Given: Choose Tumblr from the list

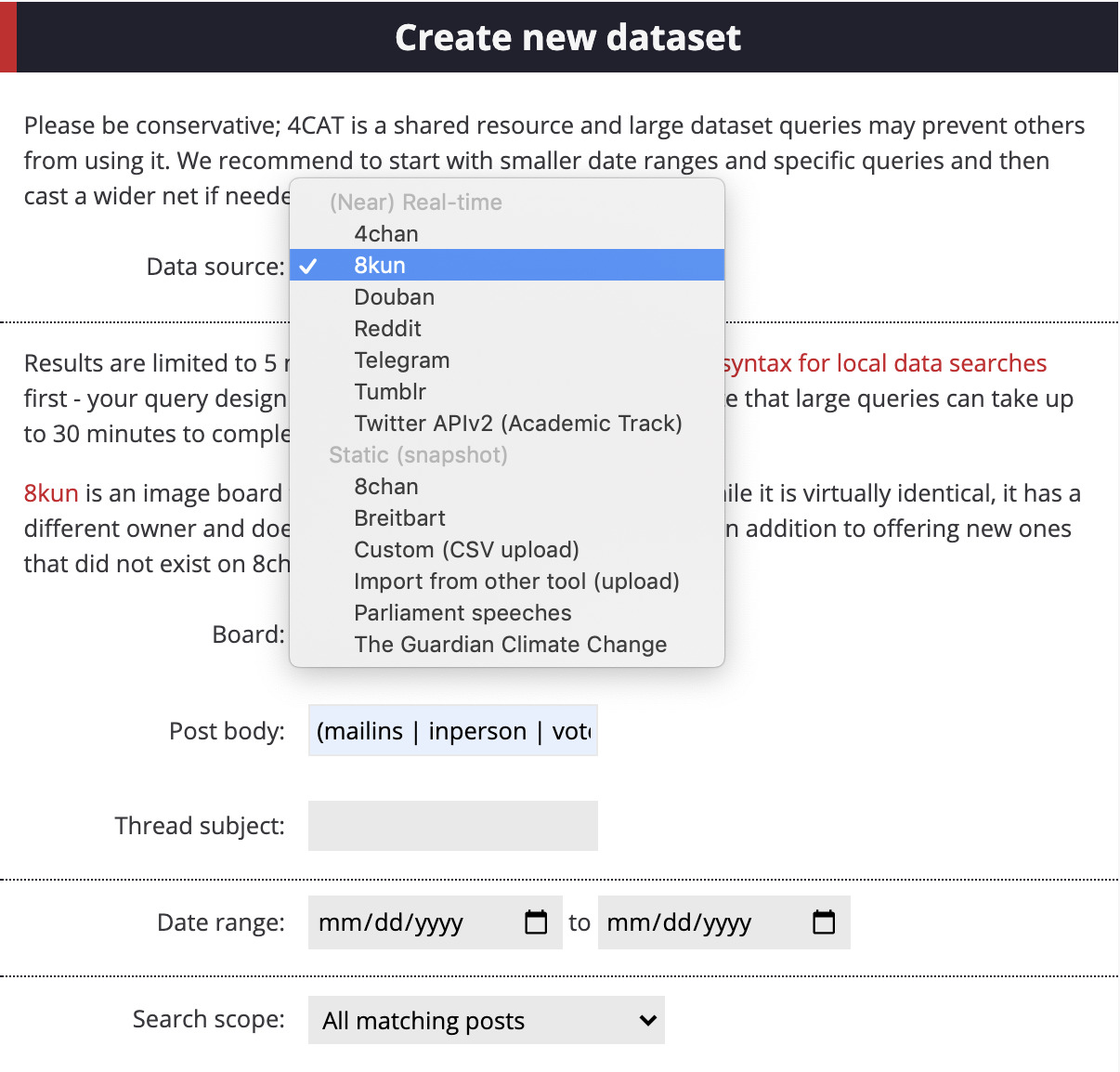Looking at the screenshot, I should (x=507, y=392).
